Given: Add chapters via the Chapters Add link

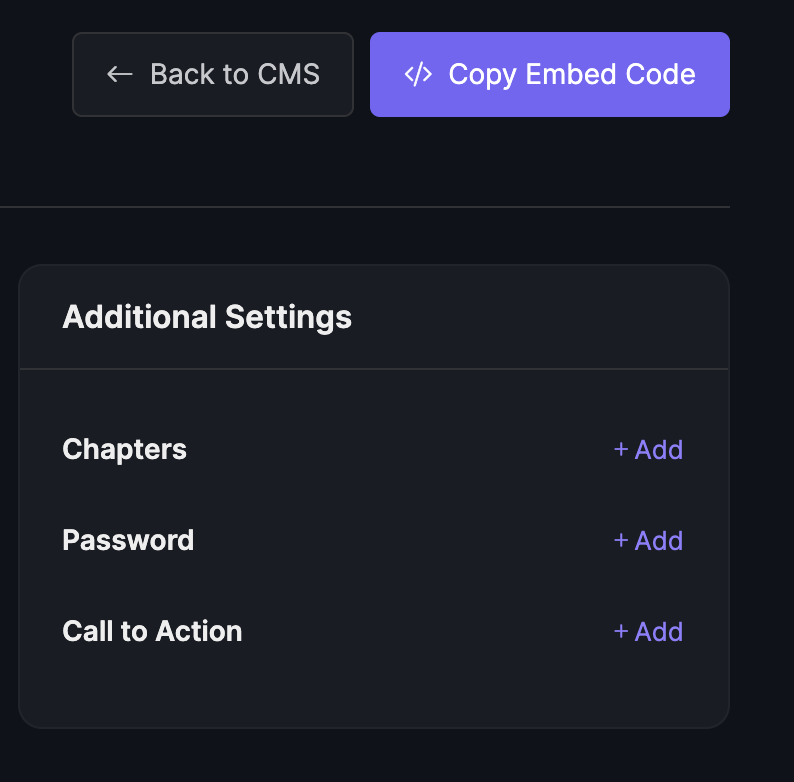Looking at the screenshot, I should pyautogui.click(x=648, y=449).
